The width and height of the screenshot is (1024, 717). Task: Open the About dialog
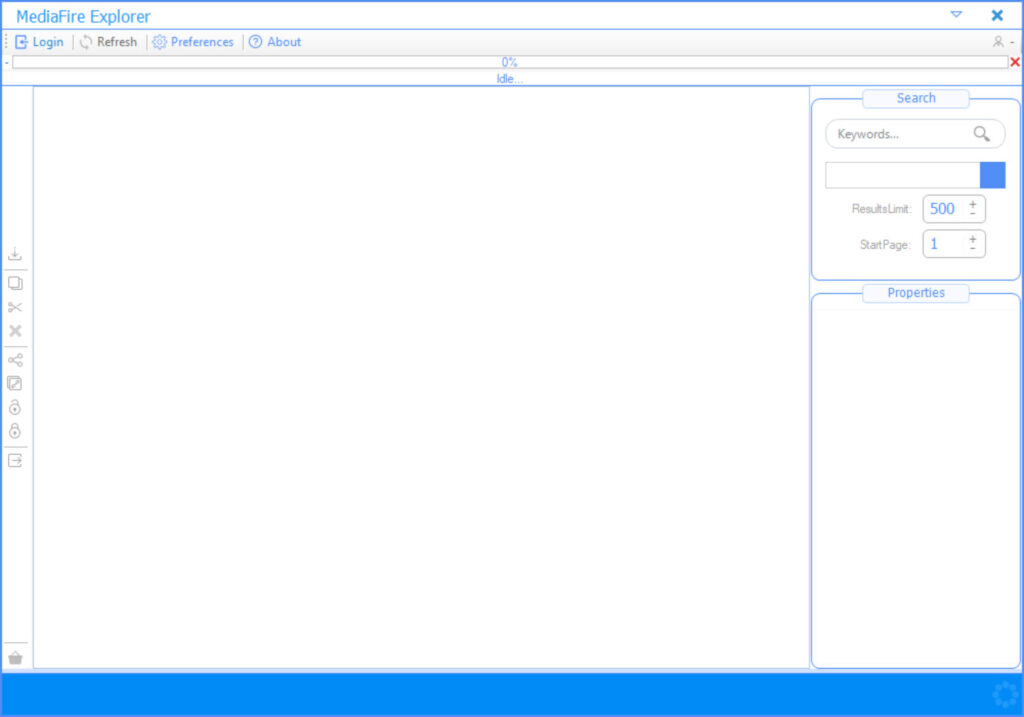point(275,42)
